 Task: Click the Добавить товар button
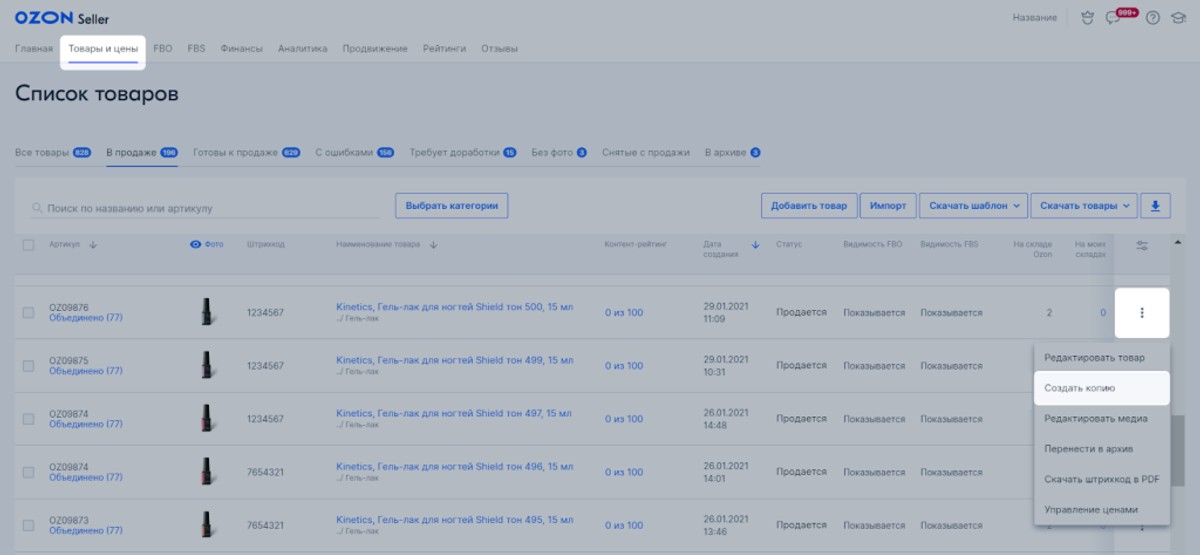coord(809,206)
